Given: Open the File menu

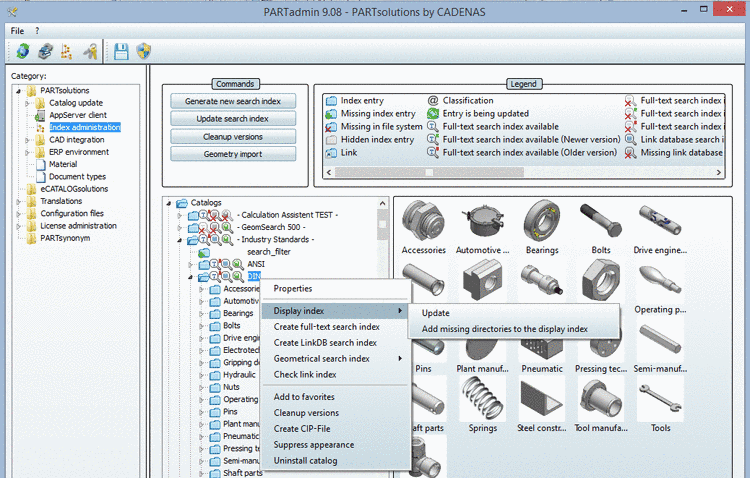Looking at the screenshot, I should point(17,30).
